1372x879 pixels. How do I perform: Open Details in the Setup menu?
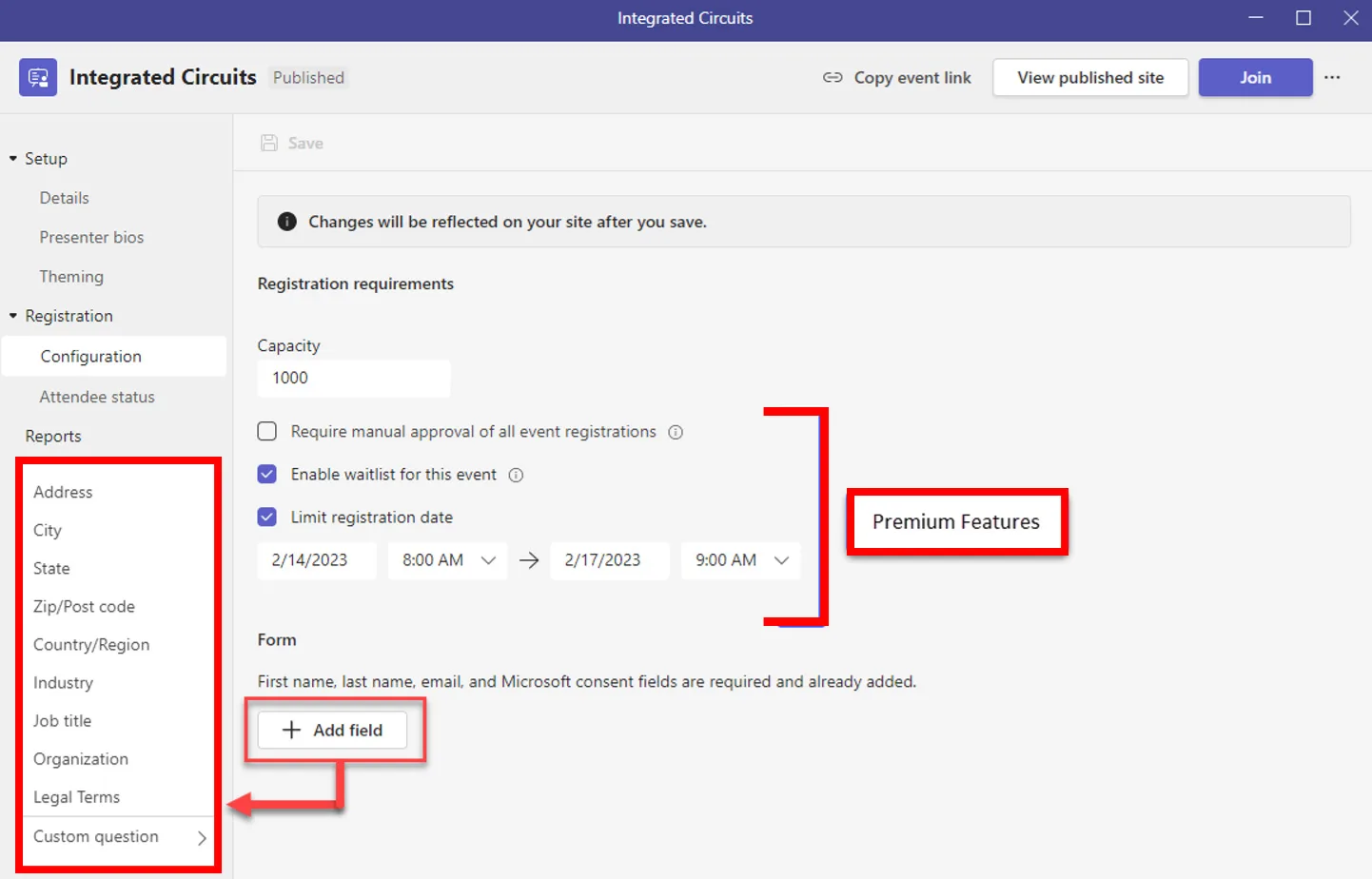point(65,198)
